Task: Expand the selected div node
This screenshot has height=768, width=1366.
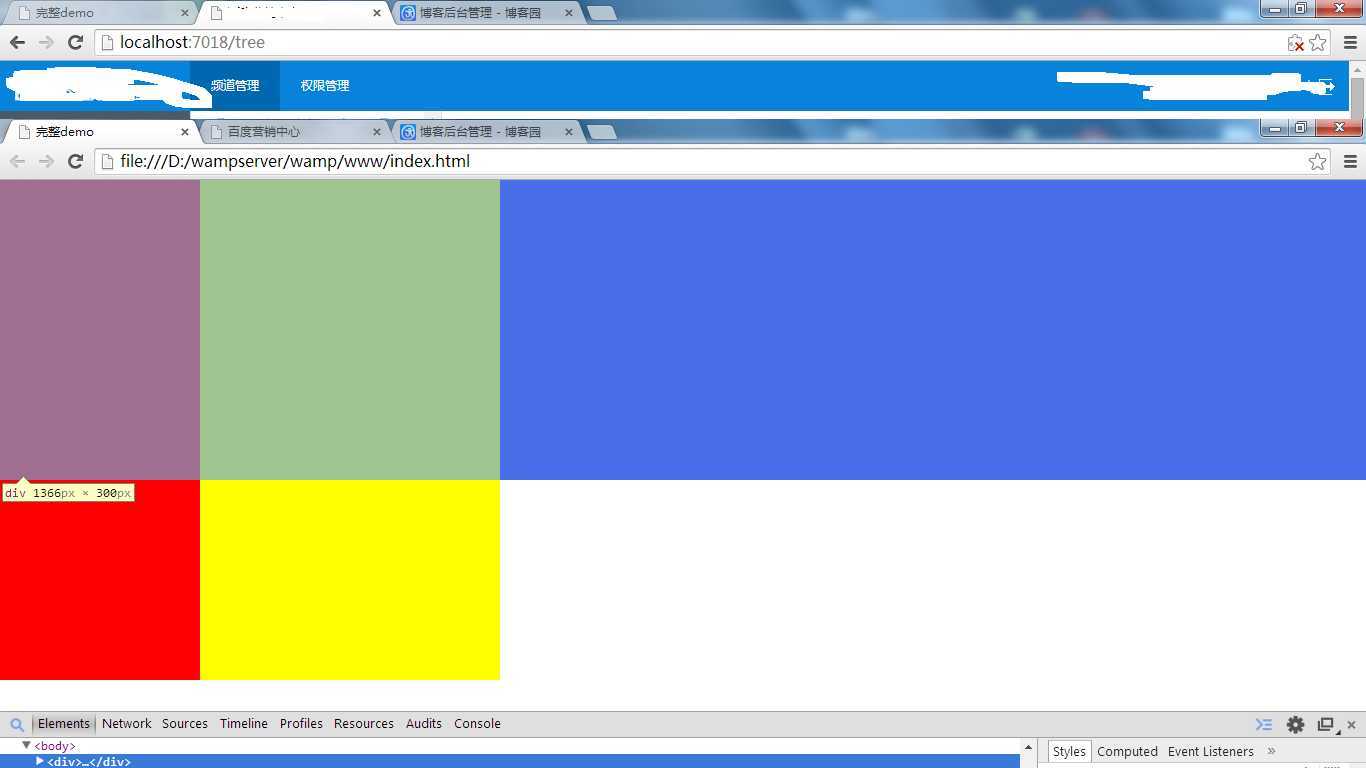Action: click(40, 761)
